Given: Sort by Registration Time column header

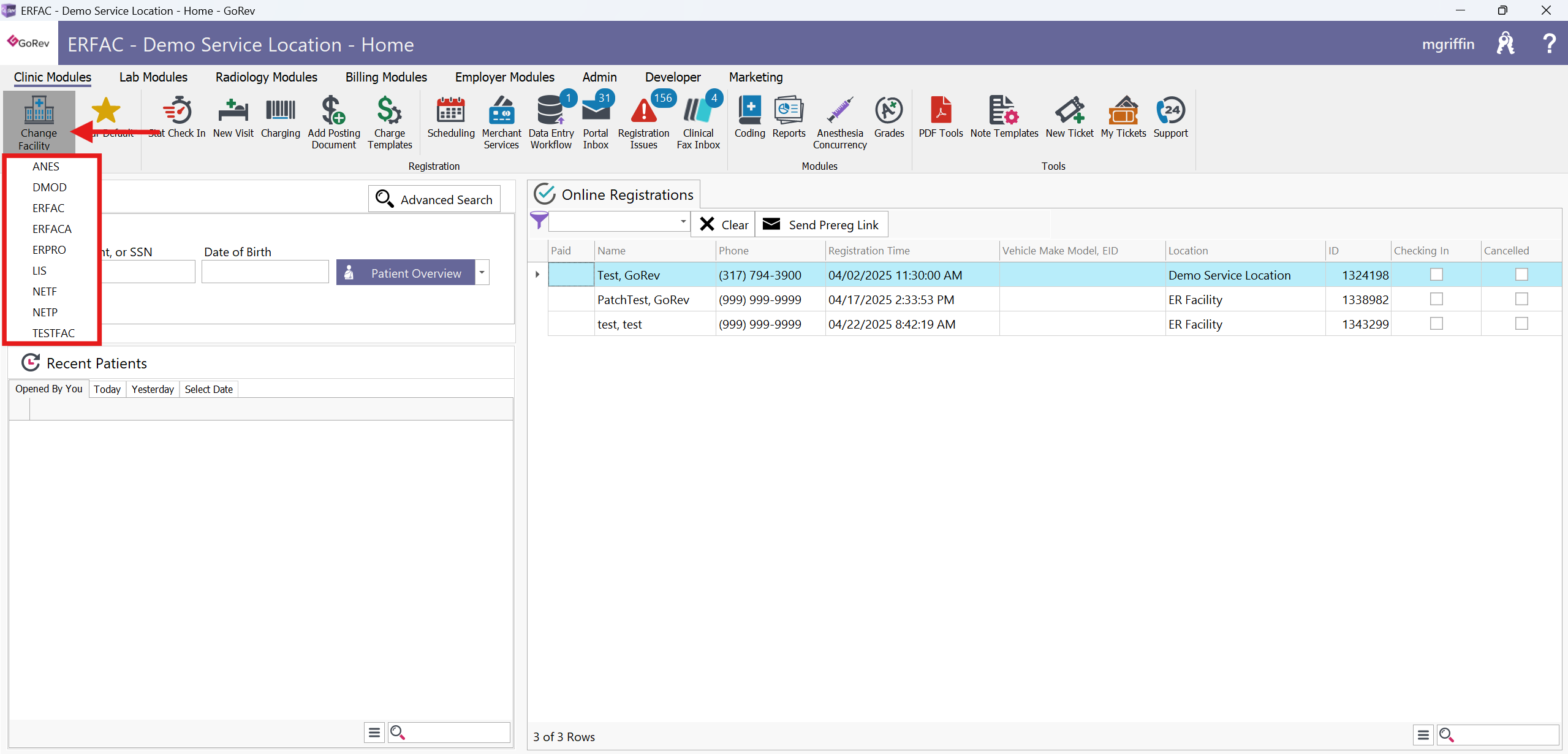Looking at the screenshot, I should [x=912, y=250].
